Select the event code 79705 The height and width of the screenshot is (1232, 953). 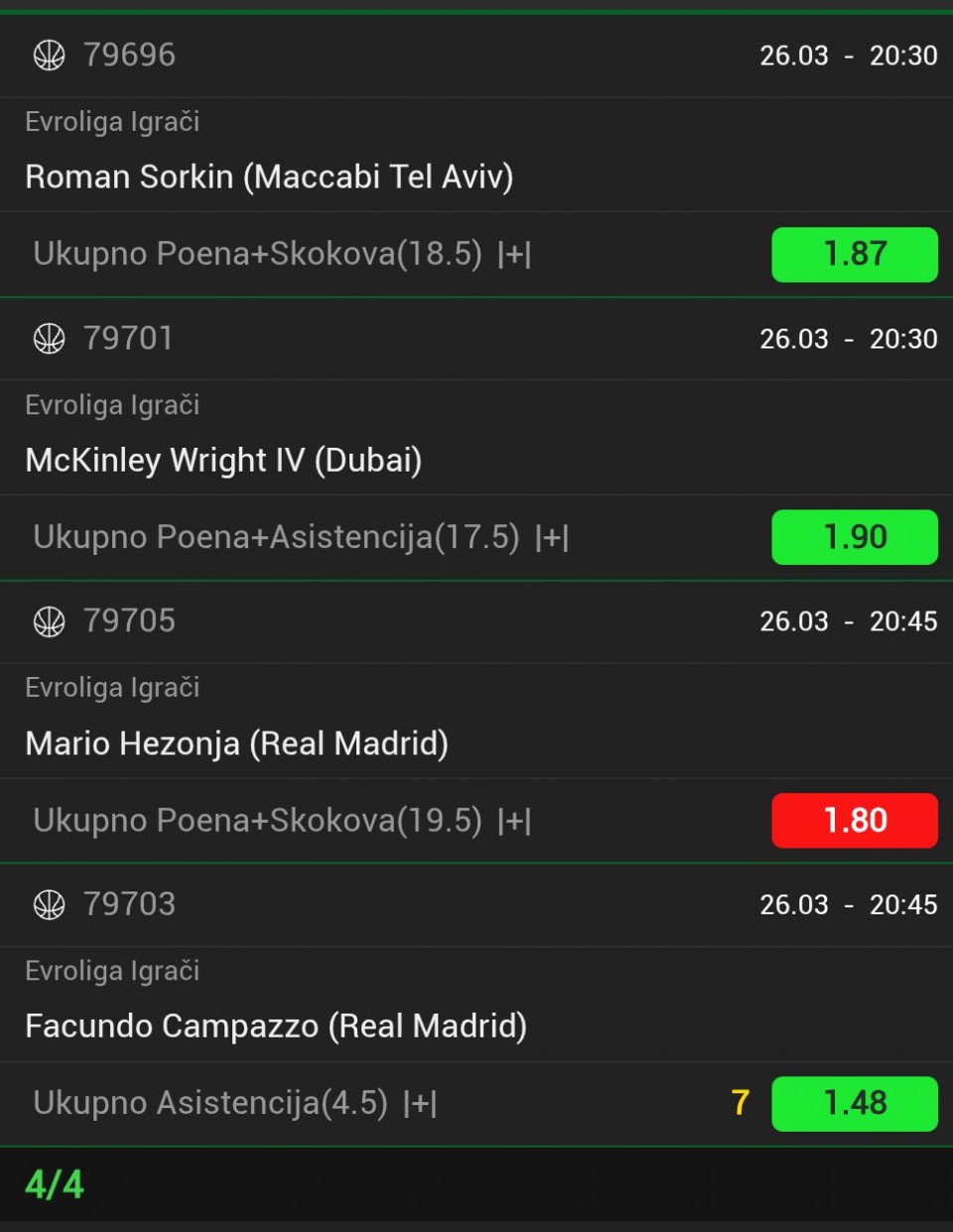click(129, 621)
